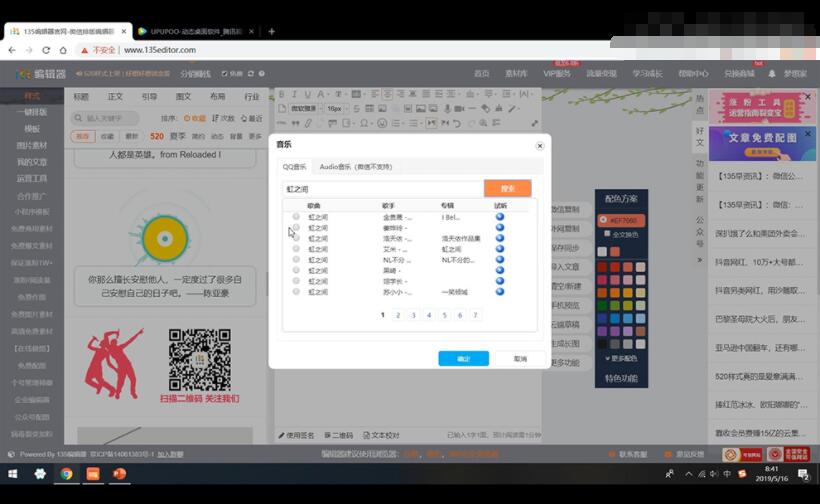Select the radio button for the first song row
This screenshot has width=820, height=504.
[x=296, y=216]
